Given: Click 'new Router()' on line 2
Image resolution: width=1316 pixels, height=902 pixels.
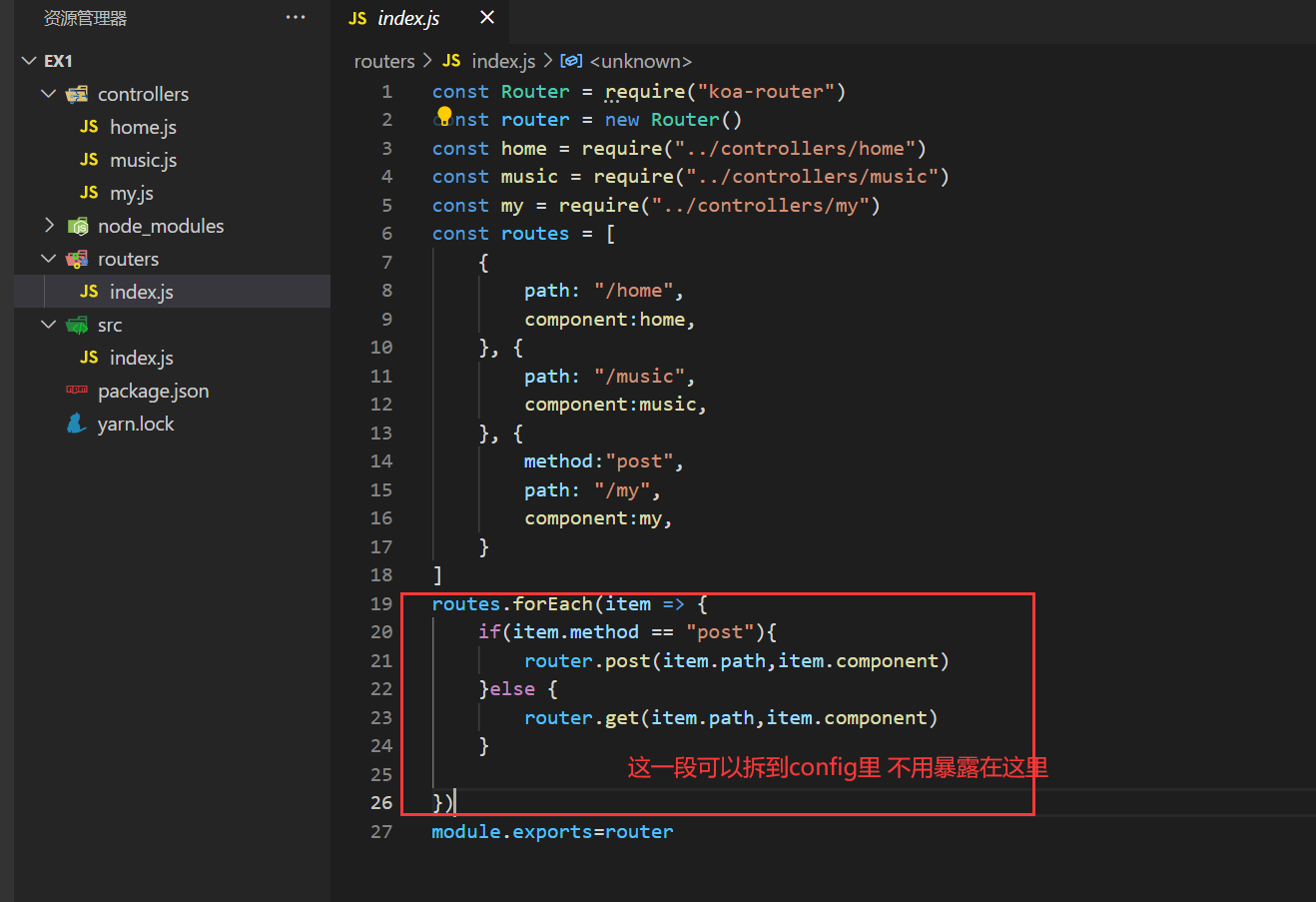Looking at the screenshot, I should (x=674, y=119).
